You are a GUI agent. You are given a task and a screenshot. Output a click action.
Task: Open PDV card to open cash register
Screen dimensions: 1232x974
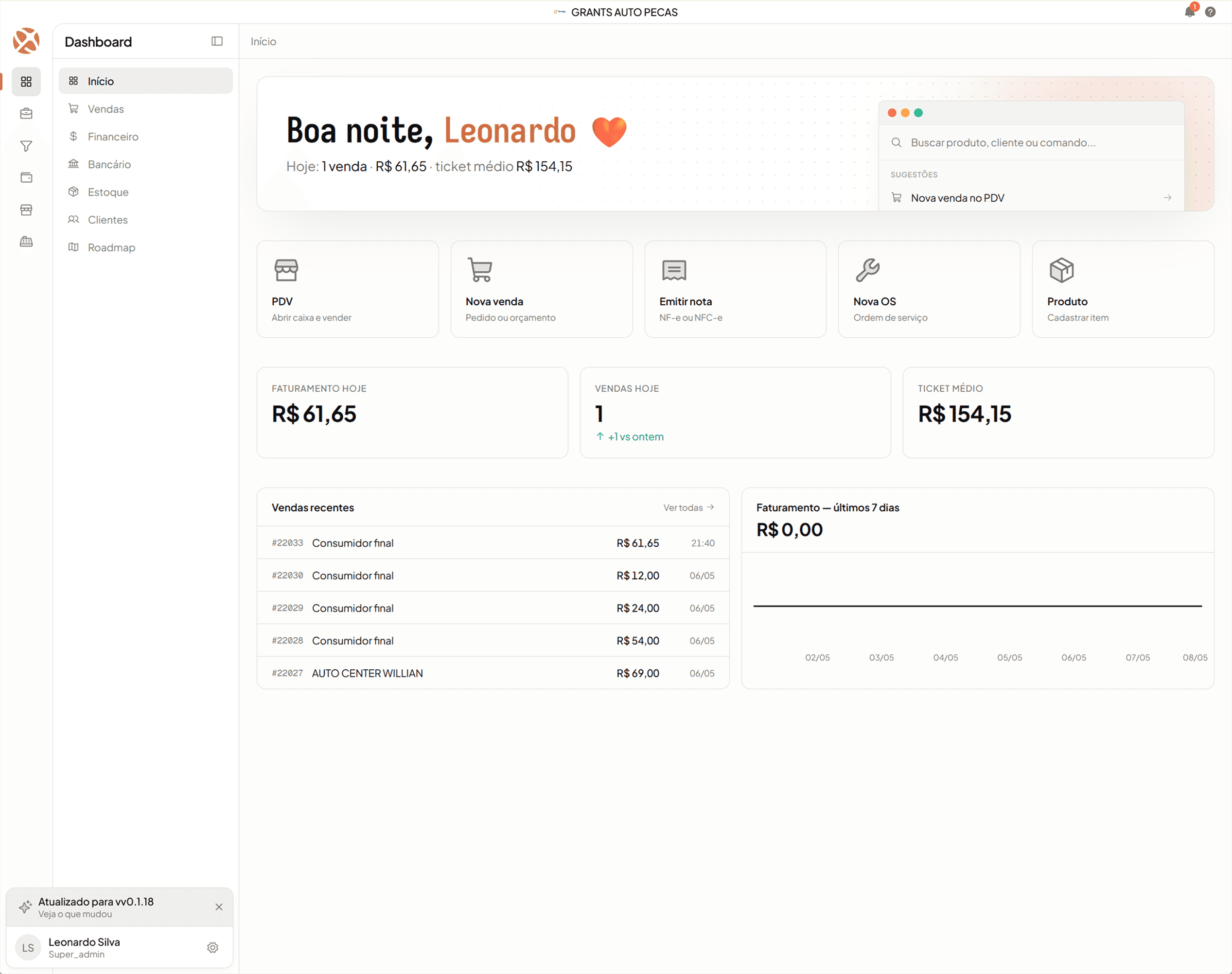(x=347, y=289)
